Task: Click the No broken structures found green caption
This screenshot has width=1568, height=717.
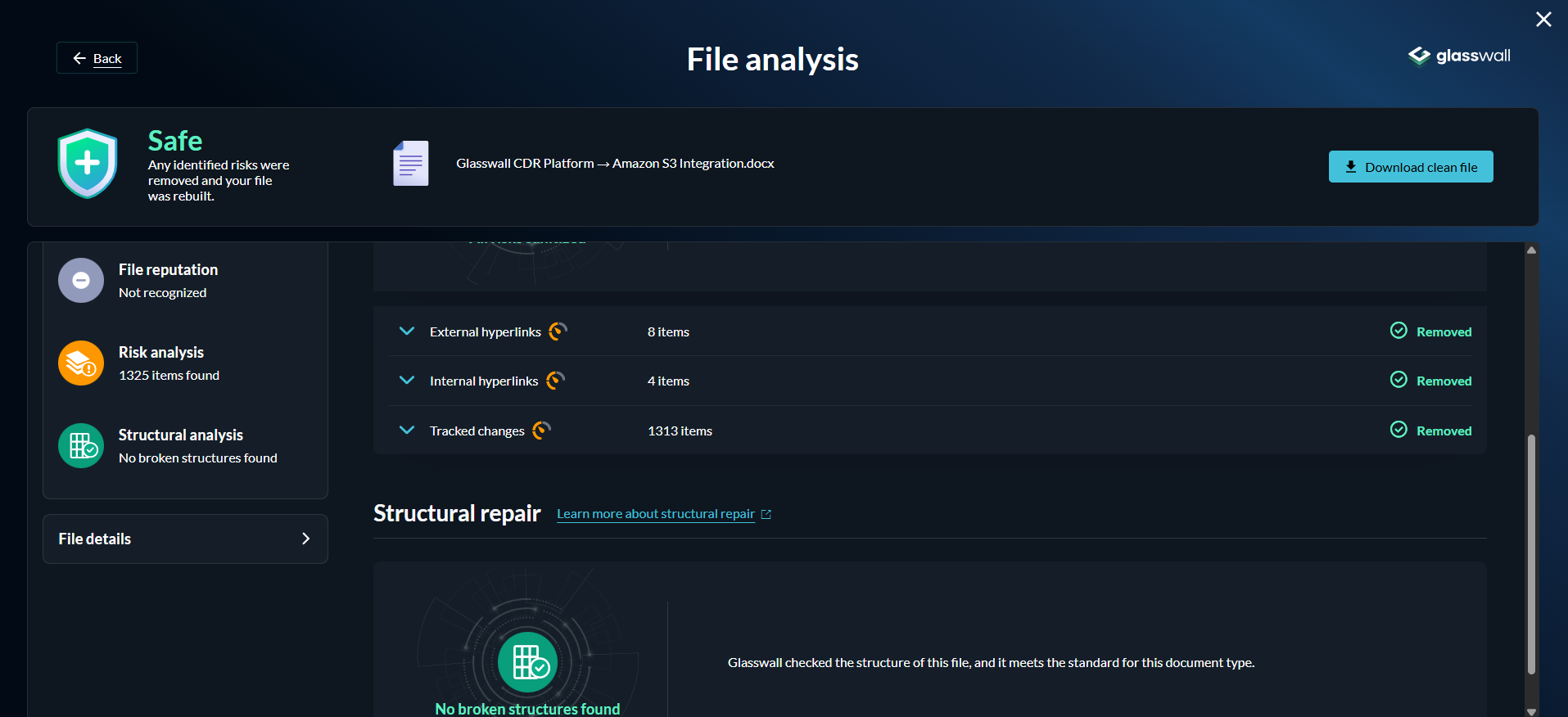Action: click(527, 709)
